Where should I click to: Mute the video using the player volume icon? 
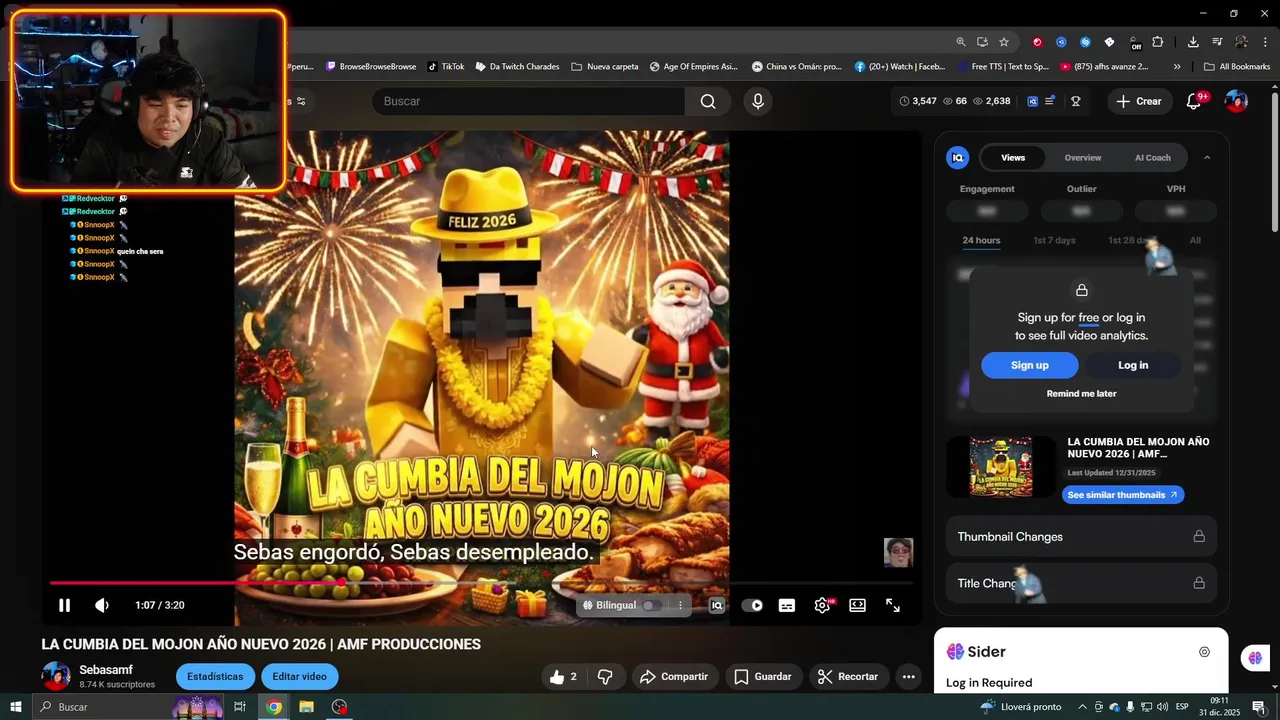(101, 605)
